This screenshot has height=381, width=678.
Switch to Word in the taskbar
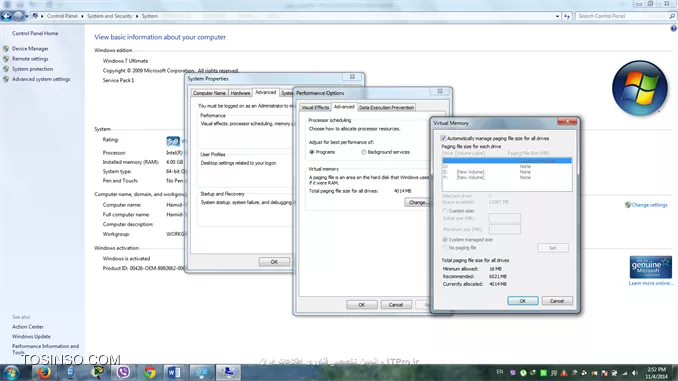click(x=174, y=372)
